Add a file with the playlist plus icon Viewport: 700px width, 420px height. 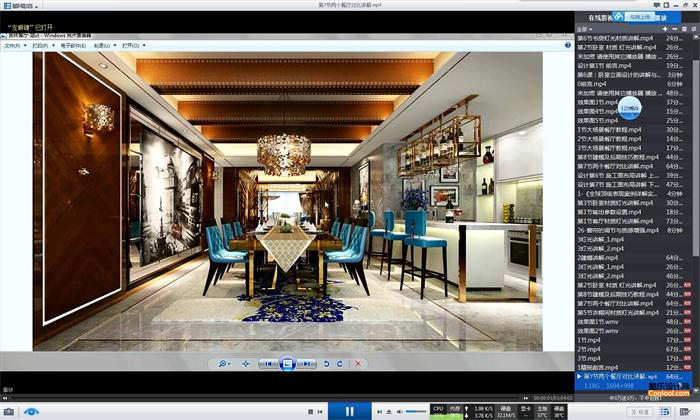[665, 29]
